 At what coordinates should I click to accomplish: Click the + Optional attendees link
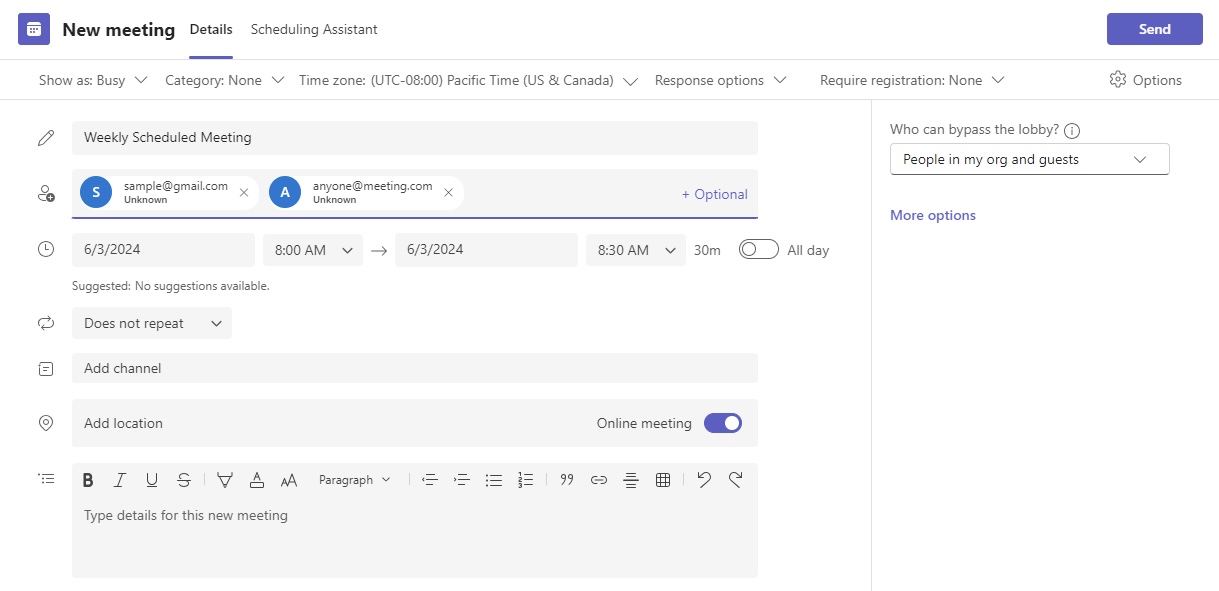[715, 194]
